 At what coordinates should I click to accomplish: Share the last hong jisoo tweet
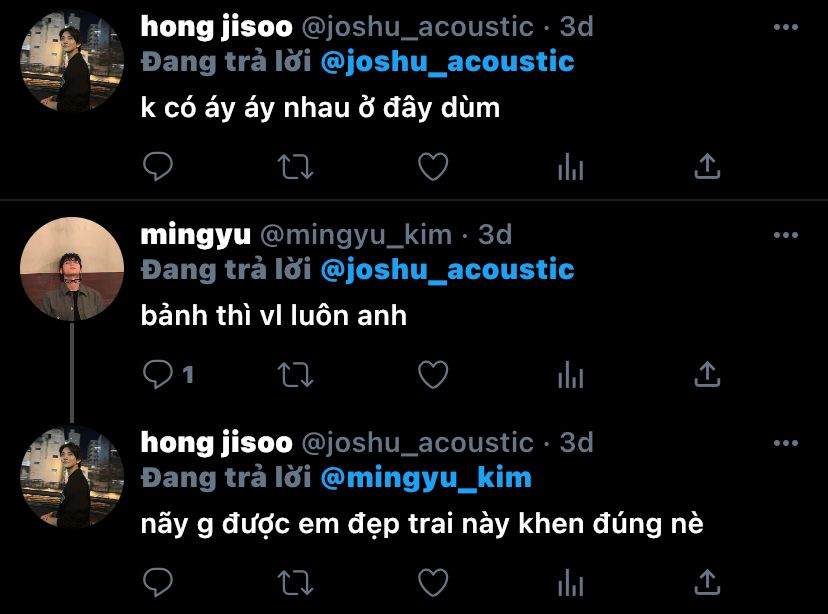pos(707,582)
